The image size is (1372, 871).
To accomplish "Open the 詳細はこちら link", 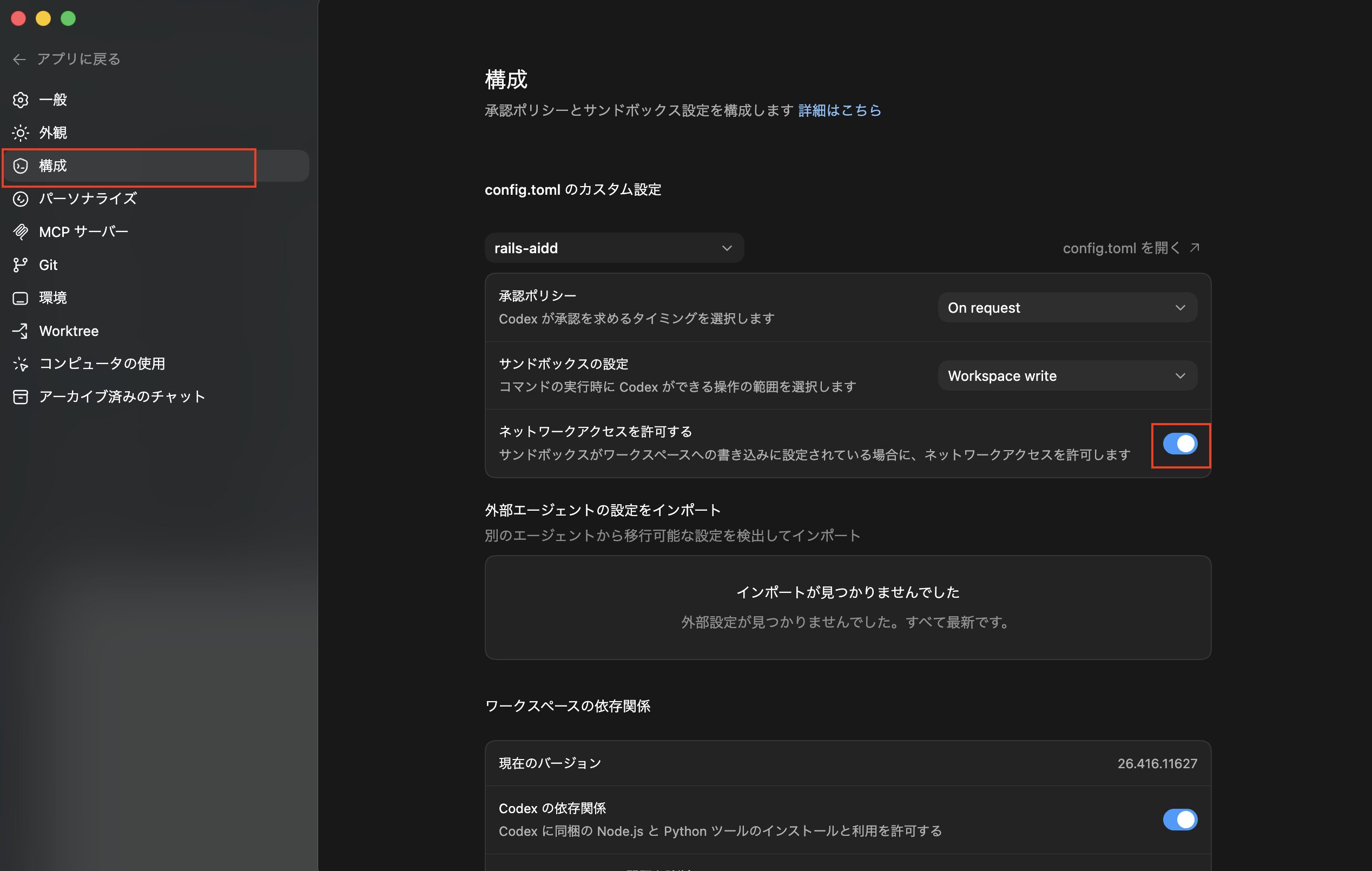I will 839,110.
